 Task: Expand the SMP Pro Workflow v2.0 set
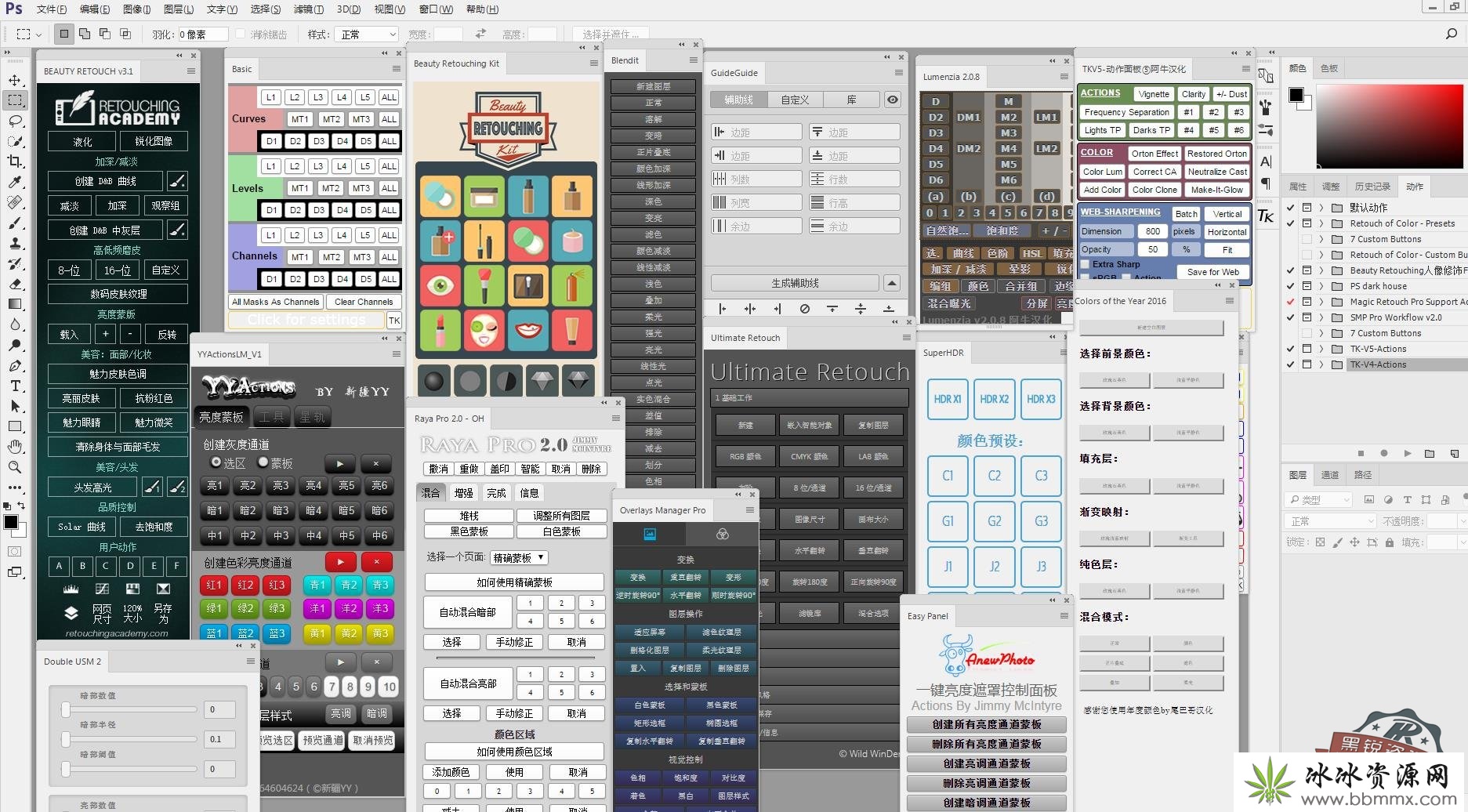[1321, 317]
